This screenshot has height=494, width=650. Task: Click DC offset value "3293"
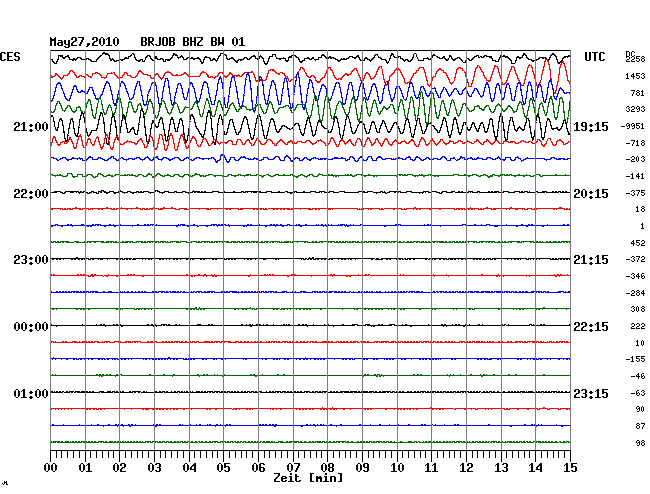635,110
